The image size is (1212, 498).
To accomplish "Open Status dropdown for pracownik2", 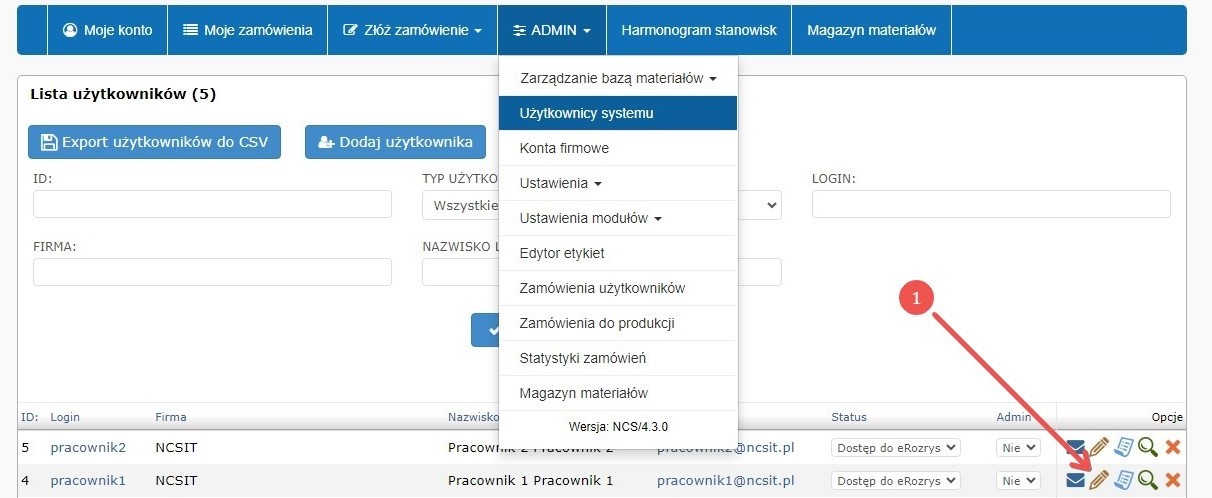I will coord(895,448).
